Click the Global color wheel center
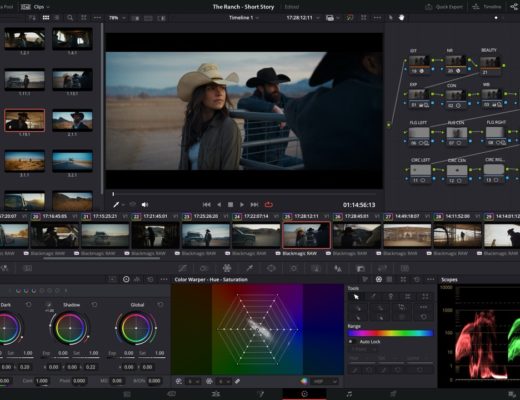The height and width of the screenshot is (400, 520). [x=136, y=328]
